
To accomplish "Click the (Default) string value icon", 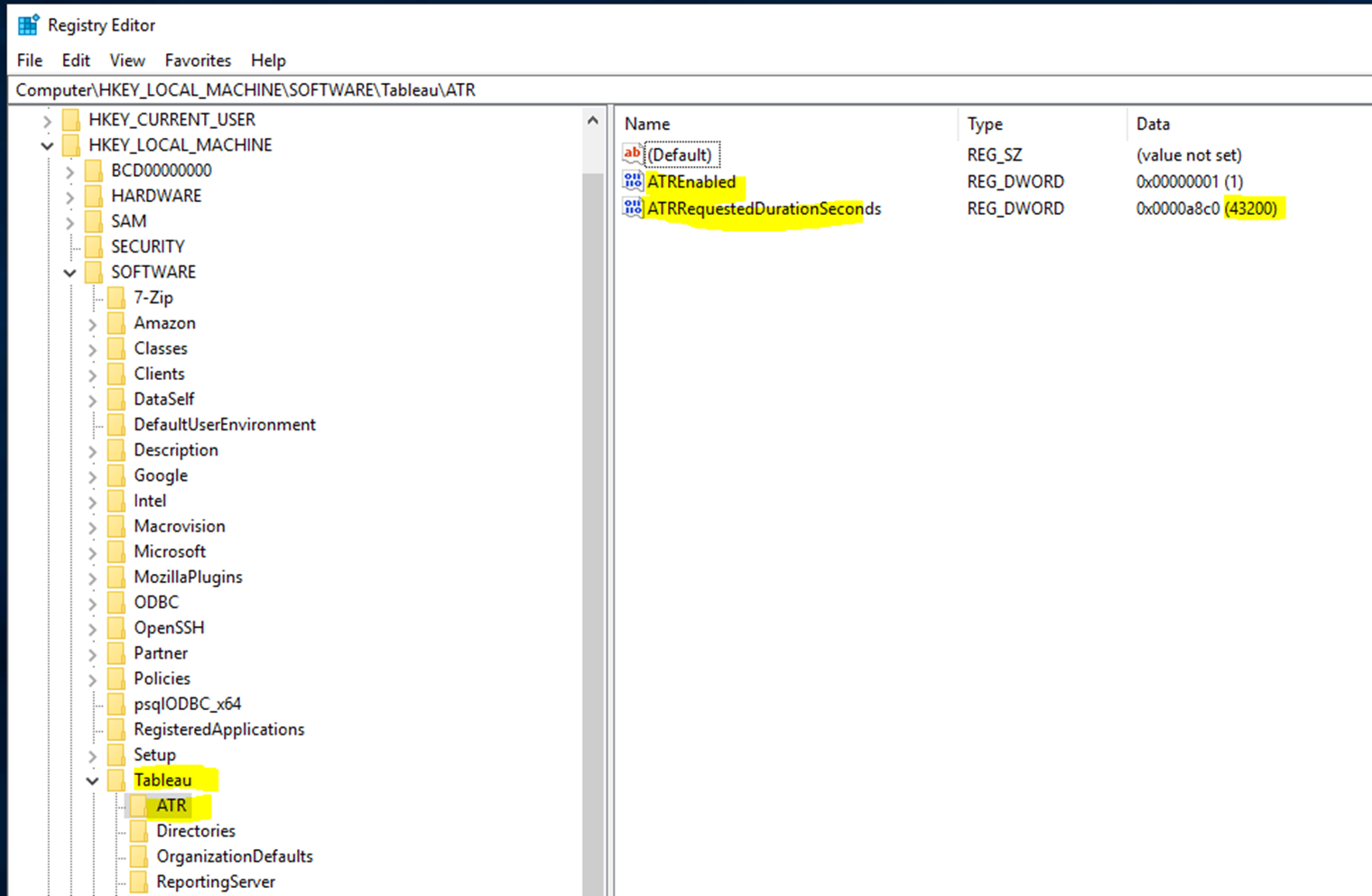I will (x=632, y=154).
